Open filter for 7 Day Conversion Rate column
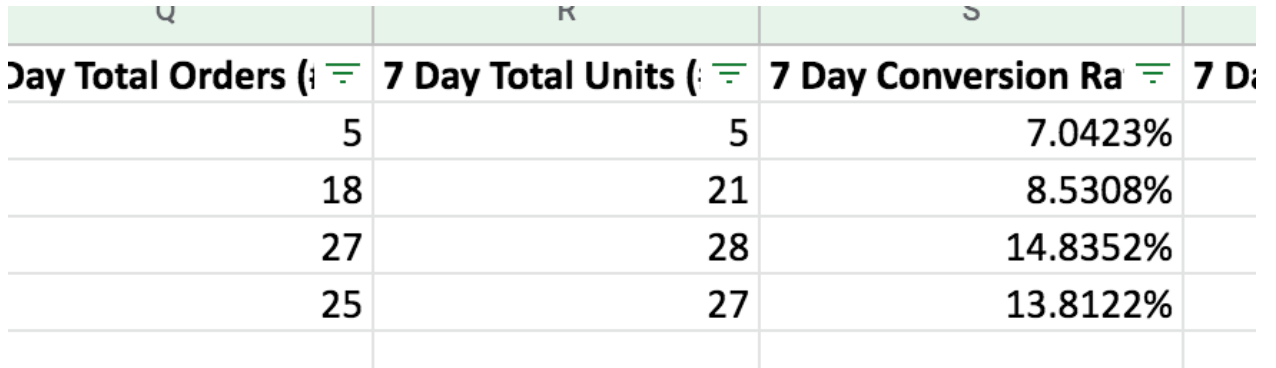Viewport: 1276px width, 368px height. (1156, 73)
